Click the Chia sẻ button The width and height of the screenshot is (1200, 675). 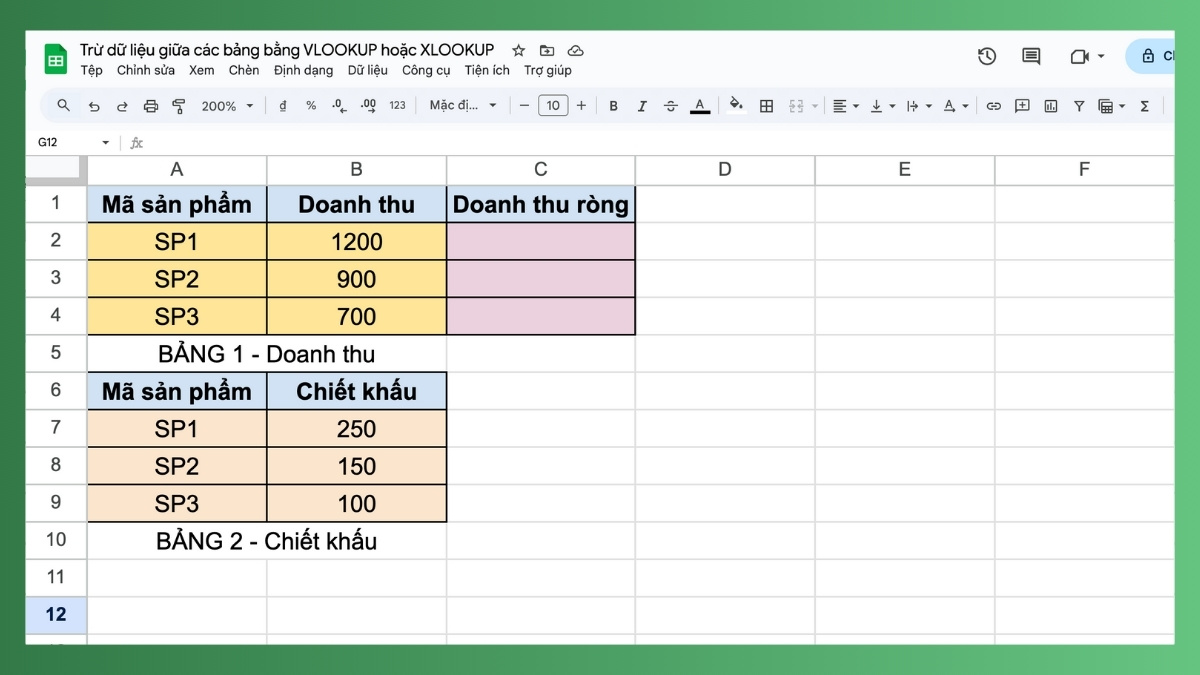pyautogui.click(x=1160, y=57)
